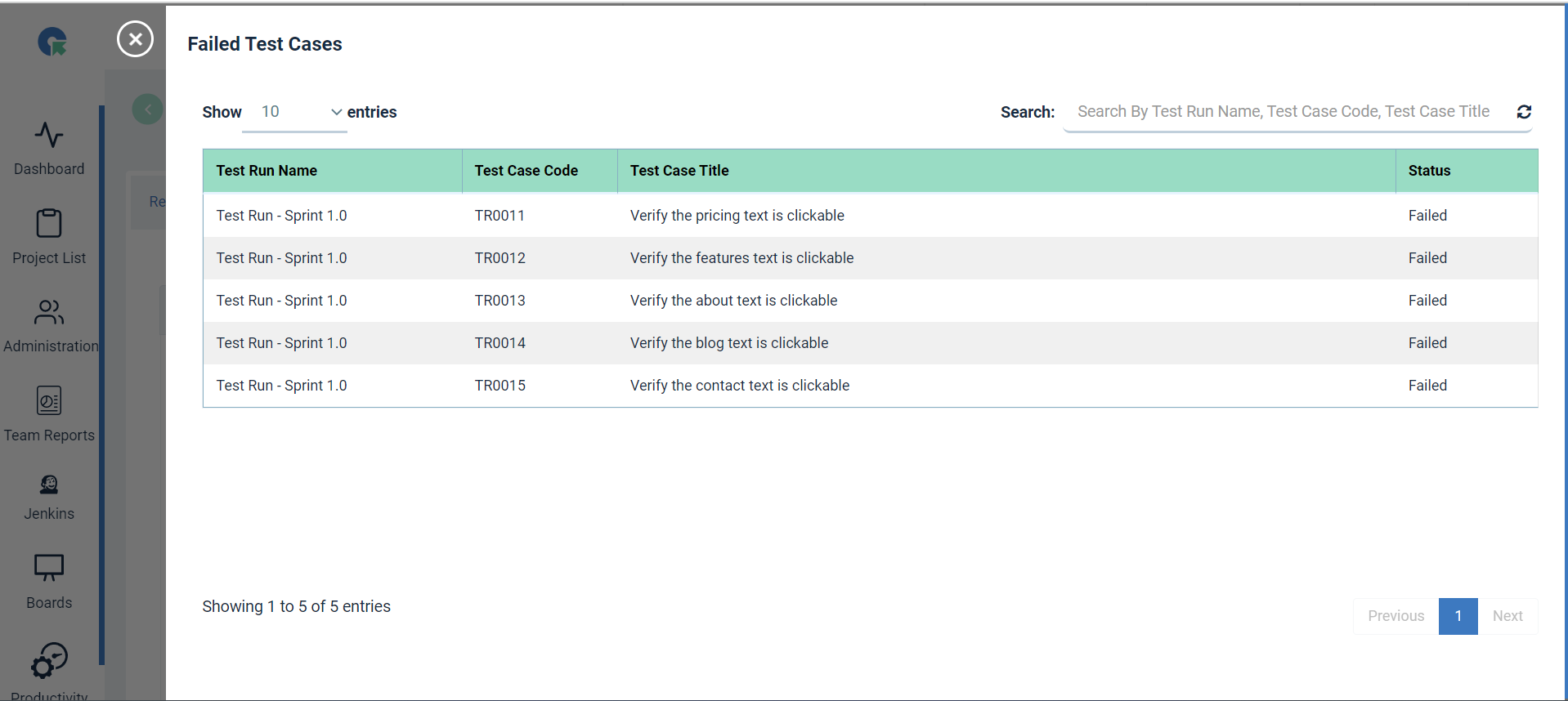Screen dimensions: 1568x701
Task: Go to Next page
Action: pos(1508,616)
